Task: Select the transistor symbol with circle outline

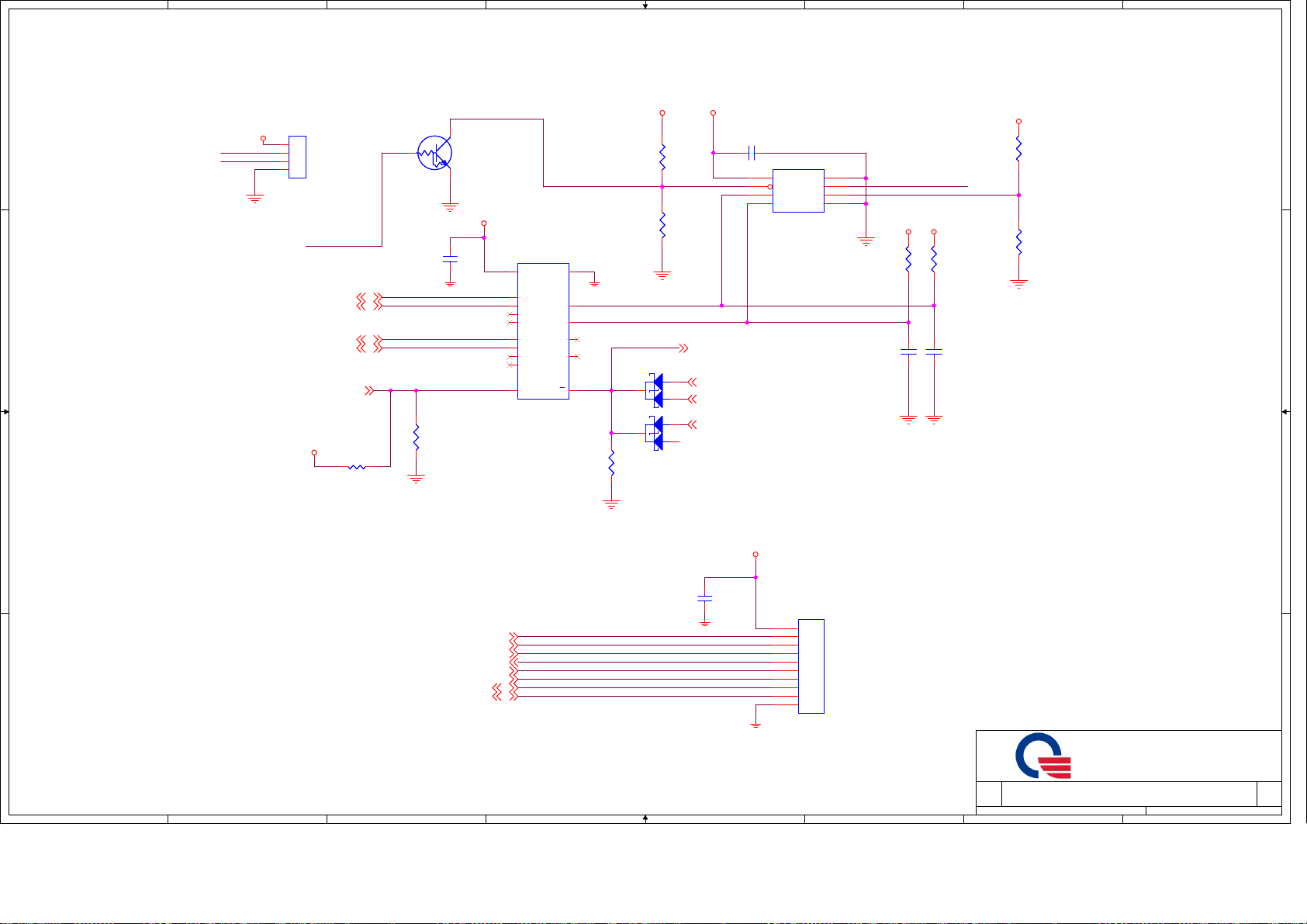Action: [434, 154]
